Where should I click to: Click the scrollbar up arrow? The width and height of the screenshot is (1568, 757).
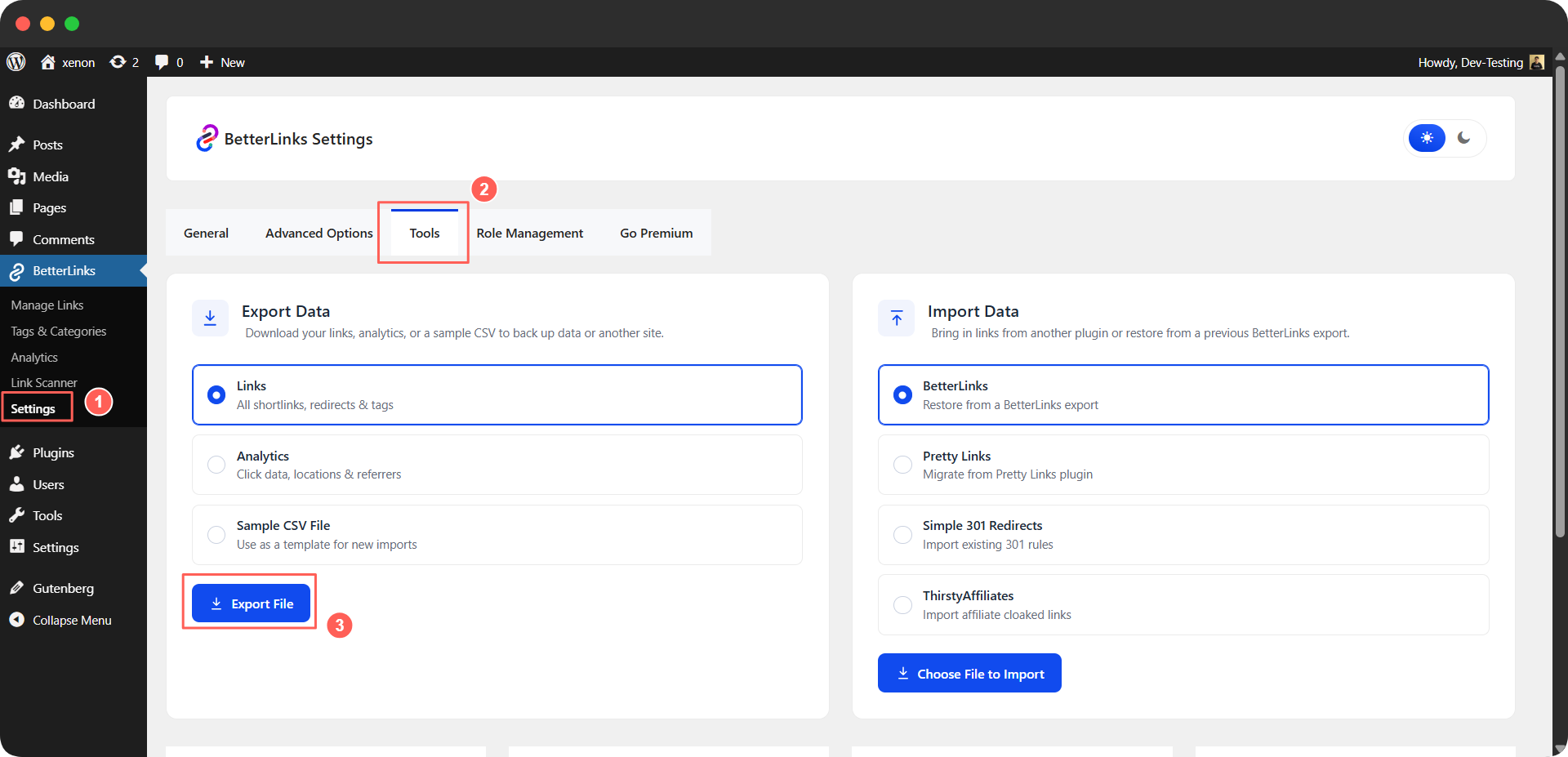click(1560, 56)
